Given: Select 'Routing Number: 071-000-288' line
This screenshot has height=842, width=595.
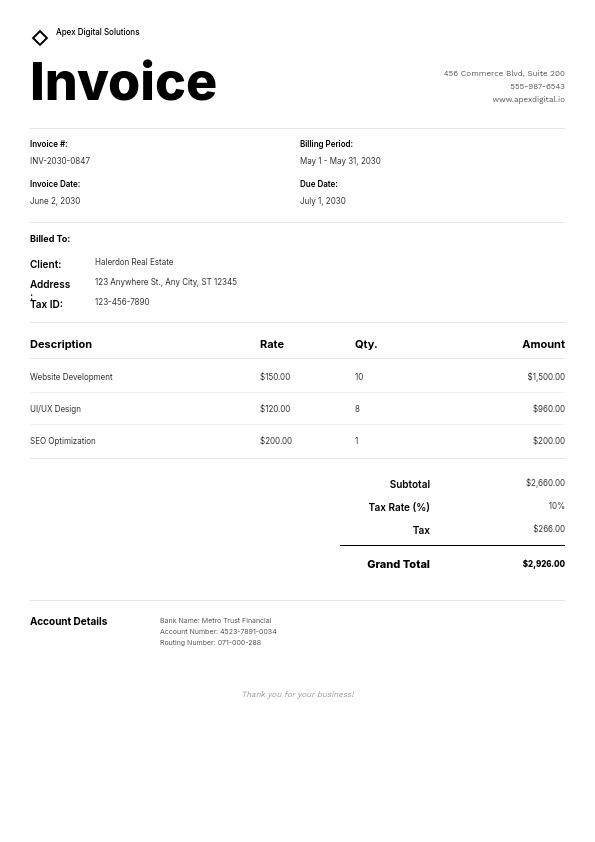Looking at the screenshot, I should 210,642.
